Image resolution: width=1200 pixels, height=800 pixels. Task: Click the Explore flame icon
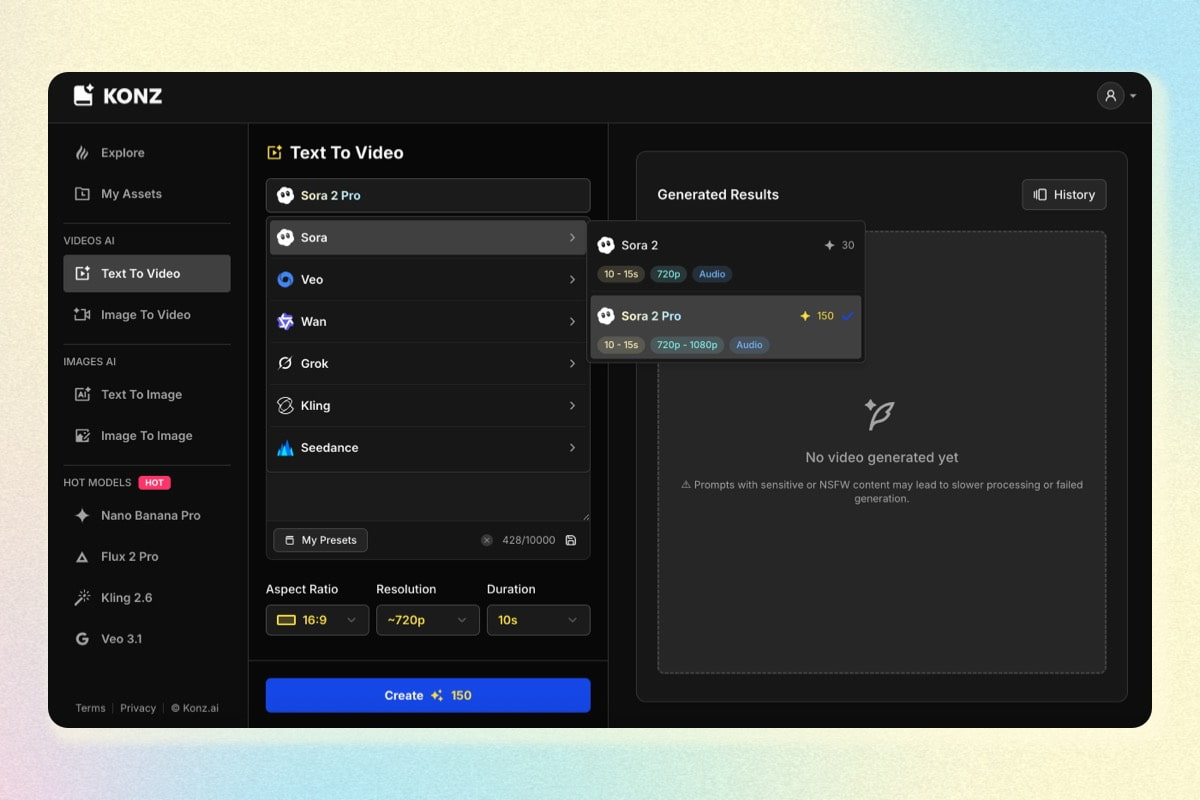82,153
